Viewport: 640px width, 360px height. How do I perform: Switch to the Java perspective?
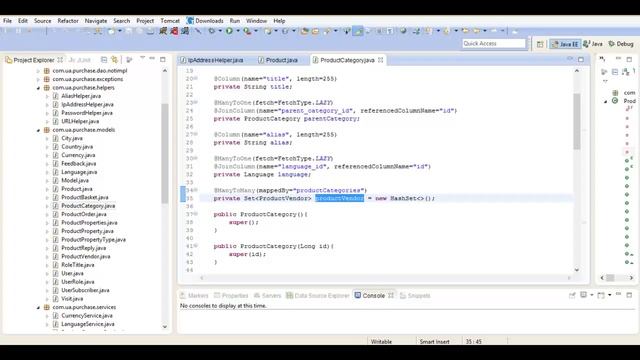pyautogui.click(x=593, y=44)
